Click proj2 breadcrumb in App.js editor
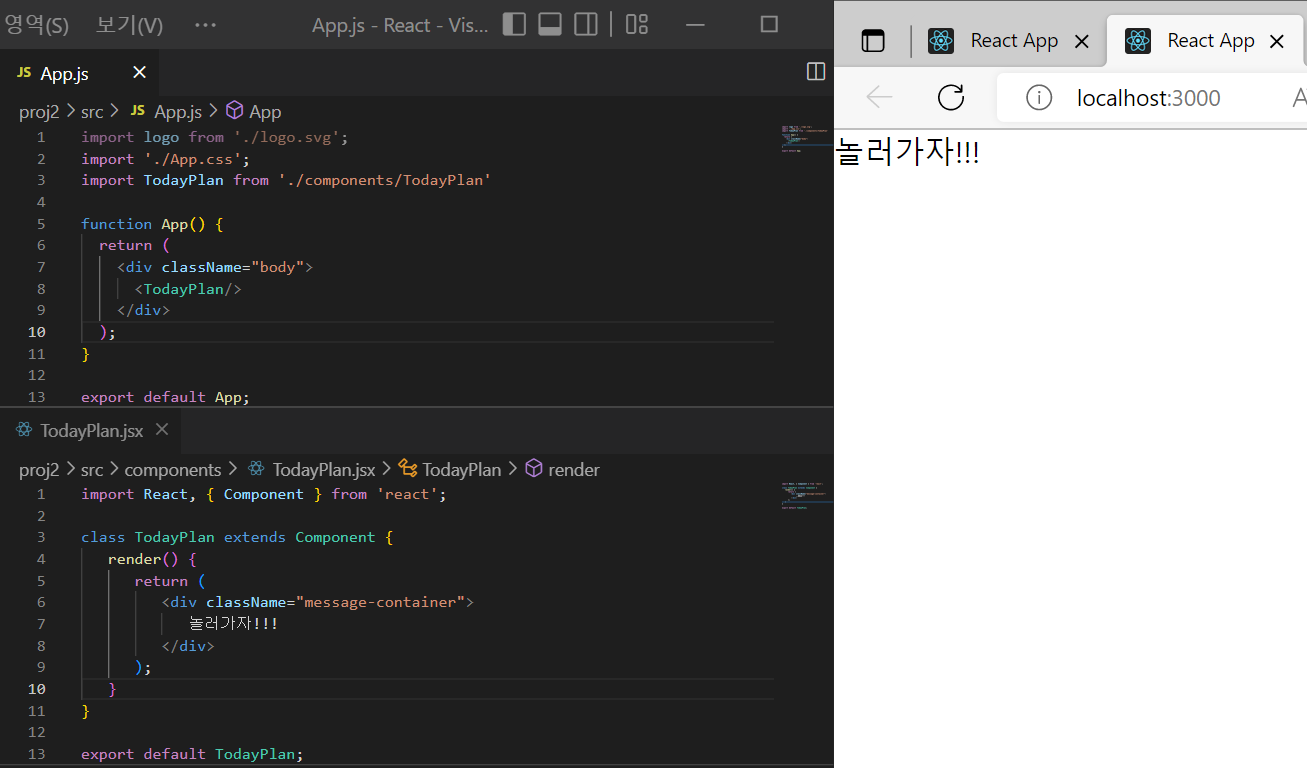 pos(40,111)
